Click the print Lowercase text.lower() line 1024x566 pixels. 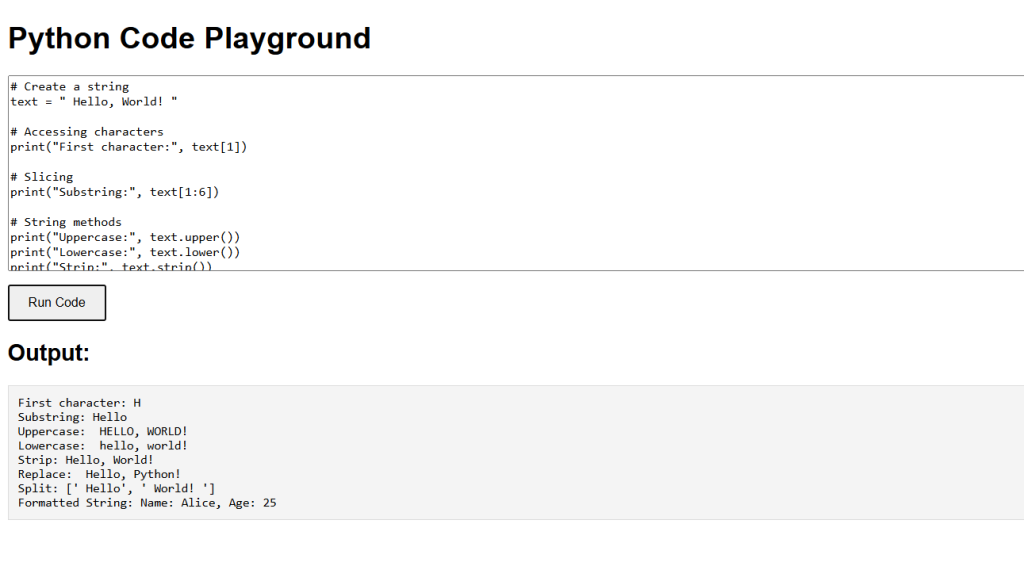(x=125, y=252)
